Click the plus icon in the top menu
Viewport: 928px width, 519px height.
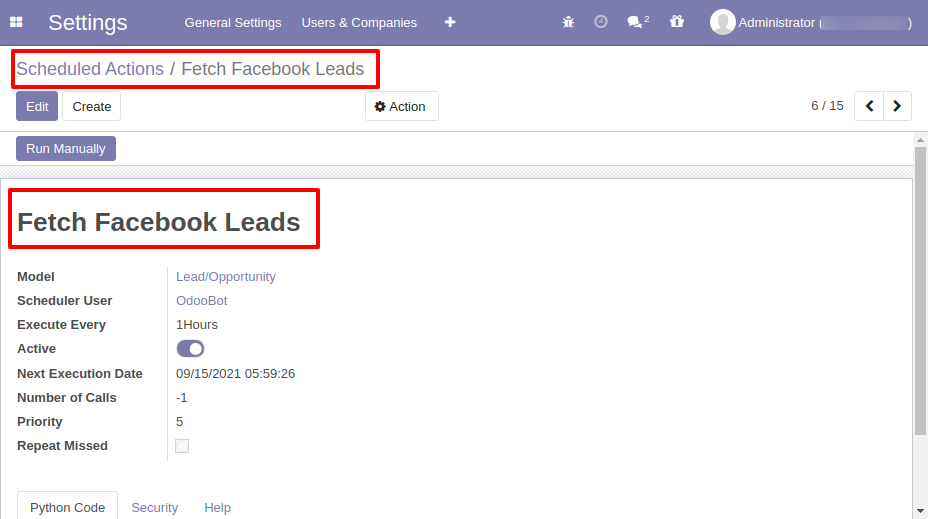click(450, 22)
